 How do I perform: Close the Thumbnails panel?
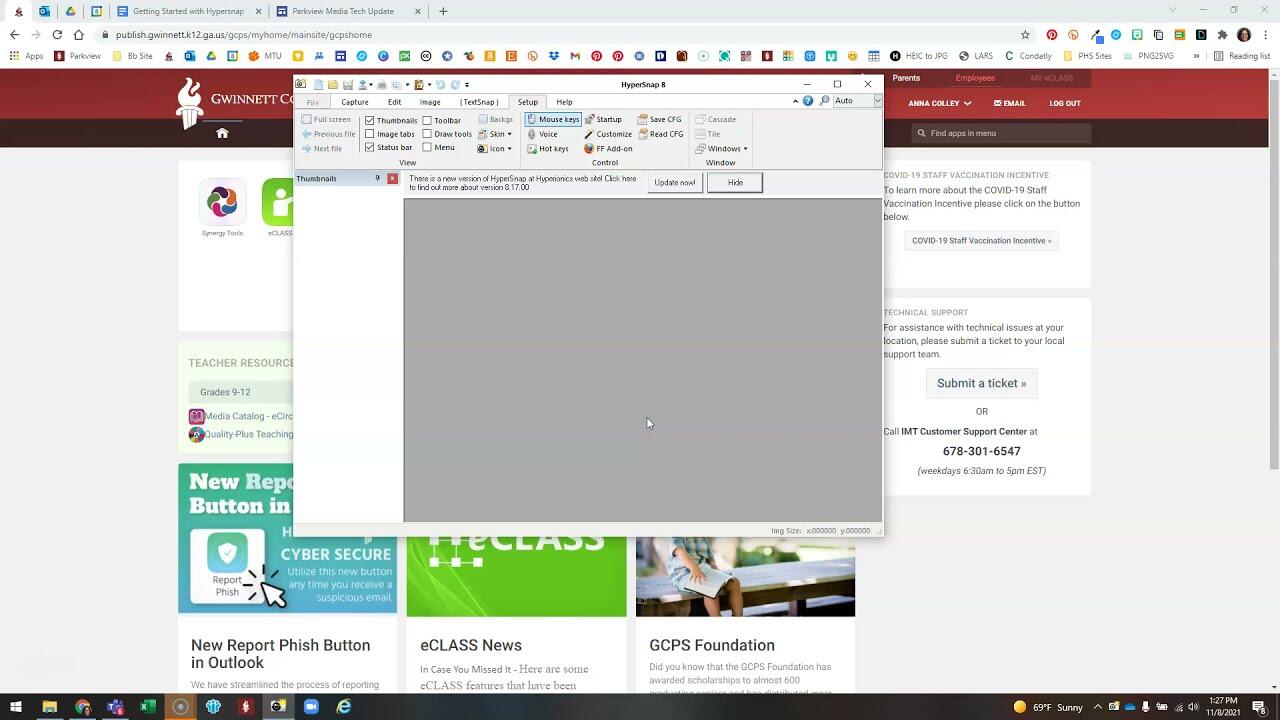tap(392, 179)
